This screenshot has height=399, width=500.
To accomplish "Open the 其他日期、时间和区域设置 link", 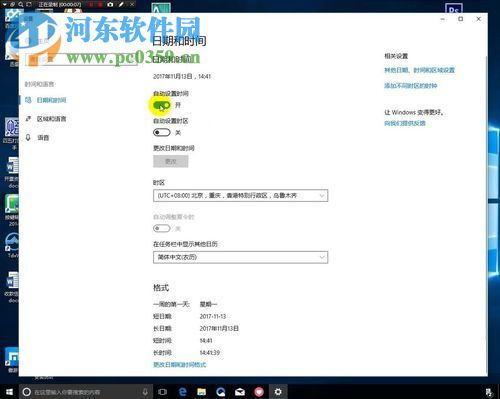I will pos(419,70).
